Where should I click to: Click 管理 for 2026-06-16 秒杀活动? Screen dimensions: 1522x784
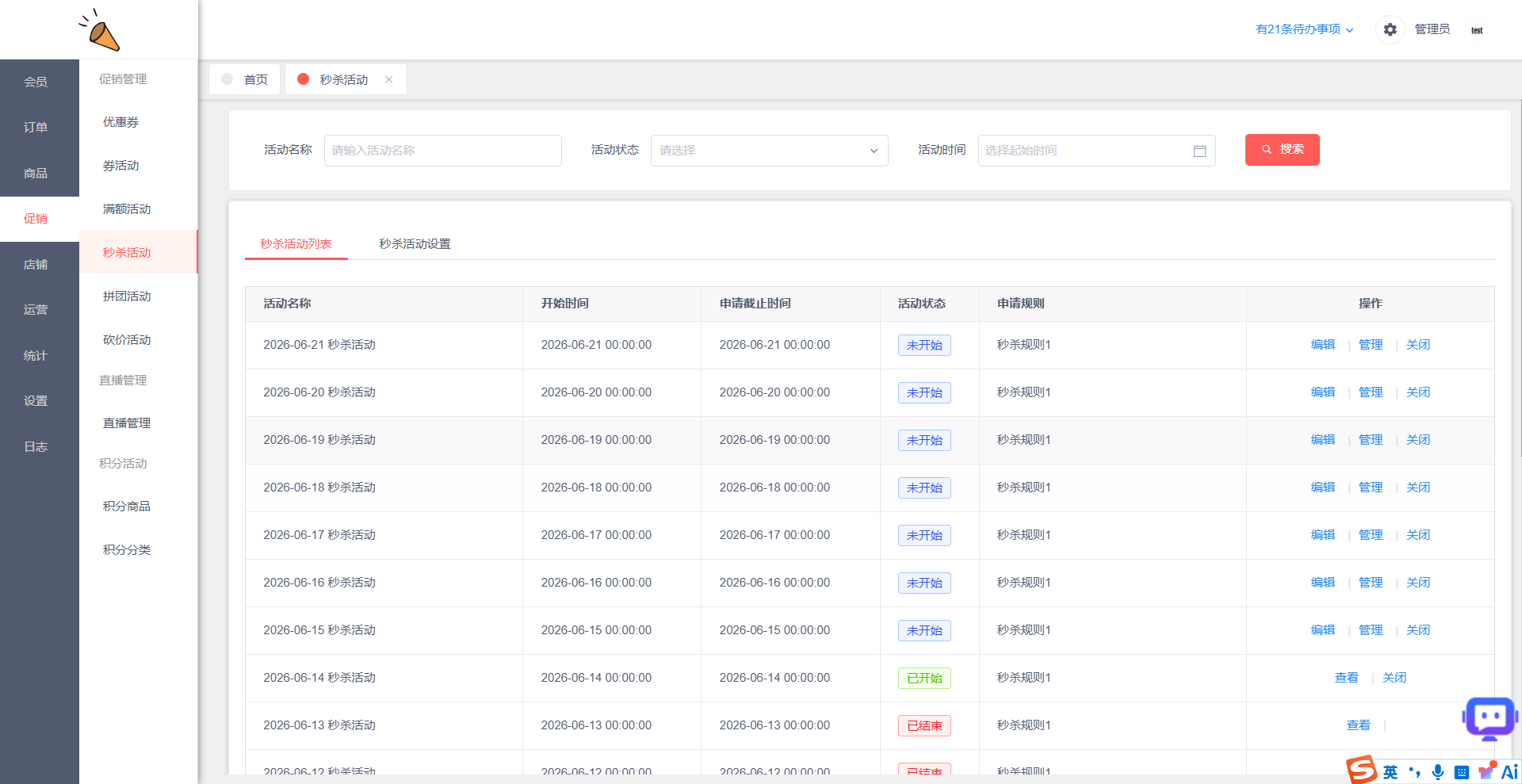(1370, 583)
